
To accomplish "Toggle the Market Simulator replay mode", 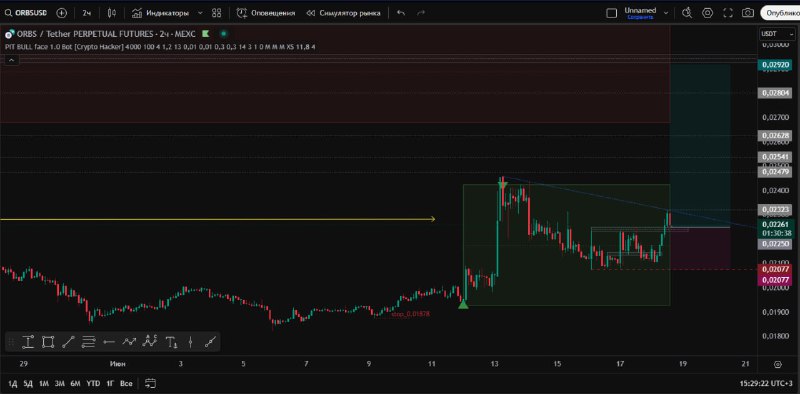I will pos(343,13).
